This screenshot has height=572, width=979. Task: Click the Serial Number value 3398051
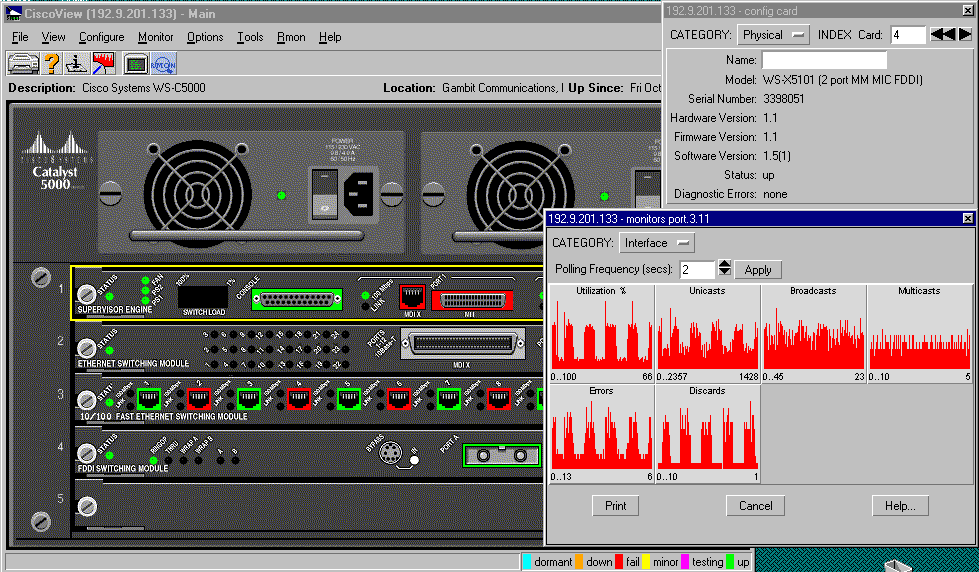[x=784, y=99]
